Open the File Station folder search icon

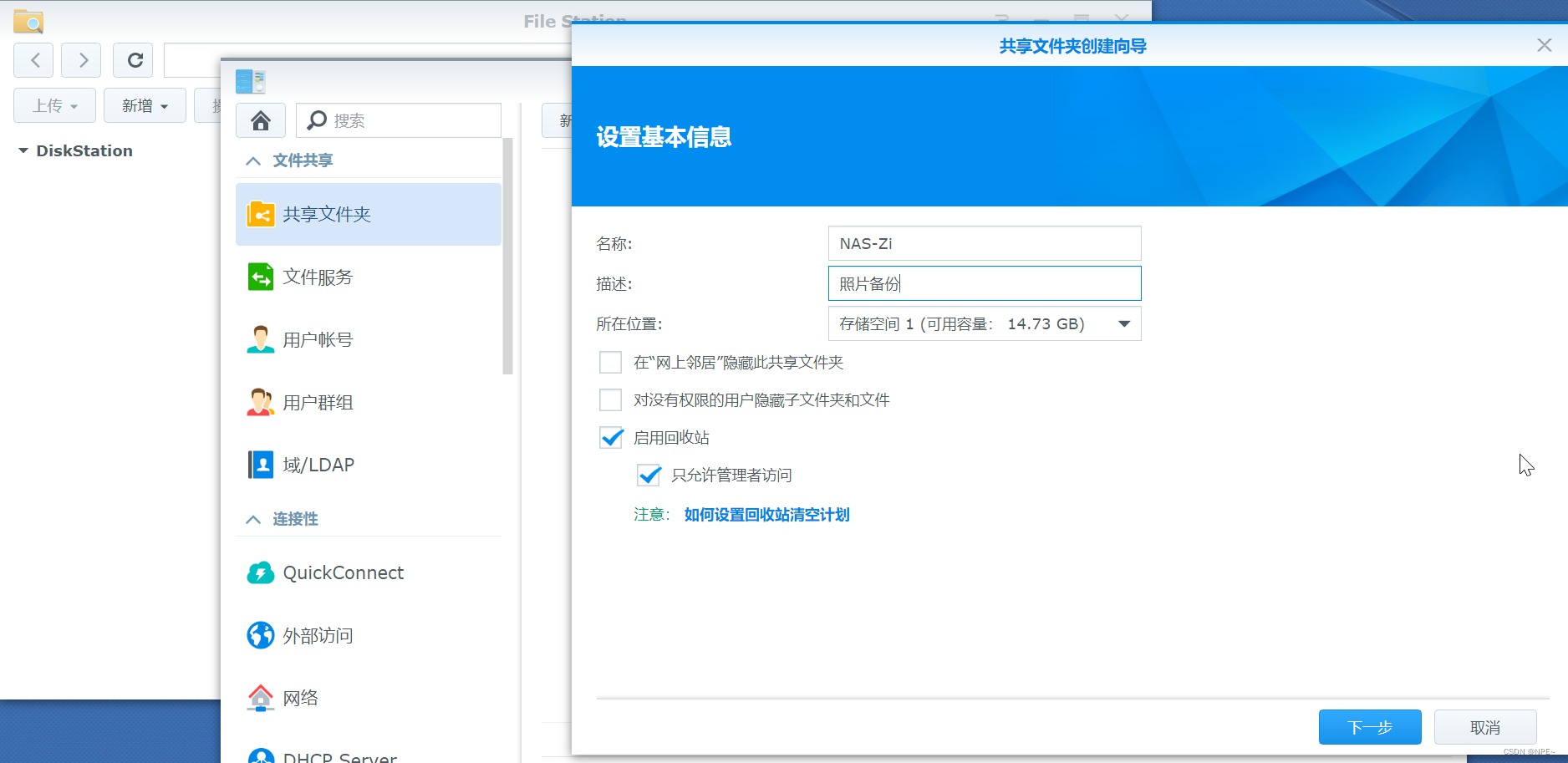(28, 21)
